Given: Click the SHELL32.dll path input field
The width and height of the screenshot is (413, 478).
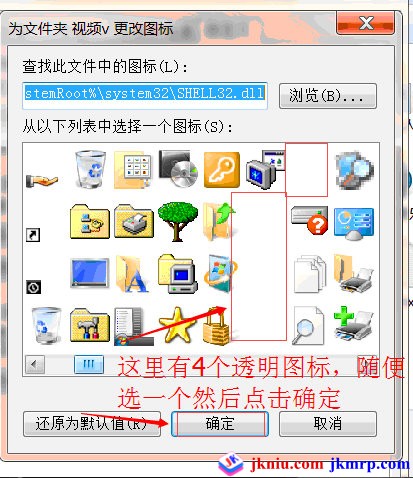Looking at the screenshot, I should coord(145,96).
